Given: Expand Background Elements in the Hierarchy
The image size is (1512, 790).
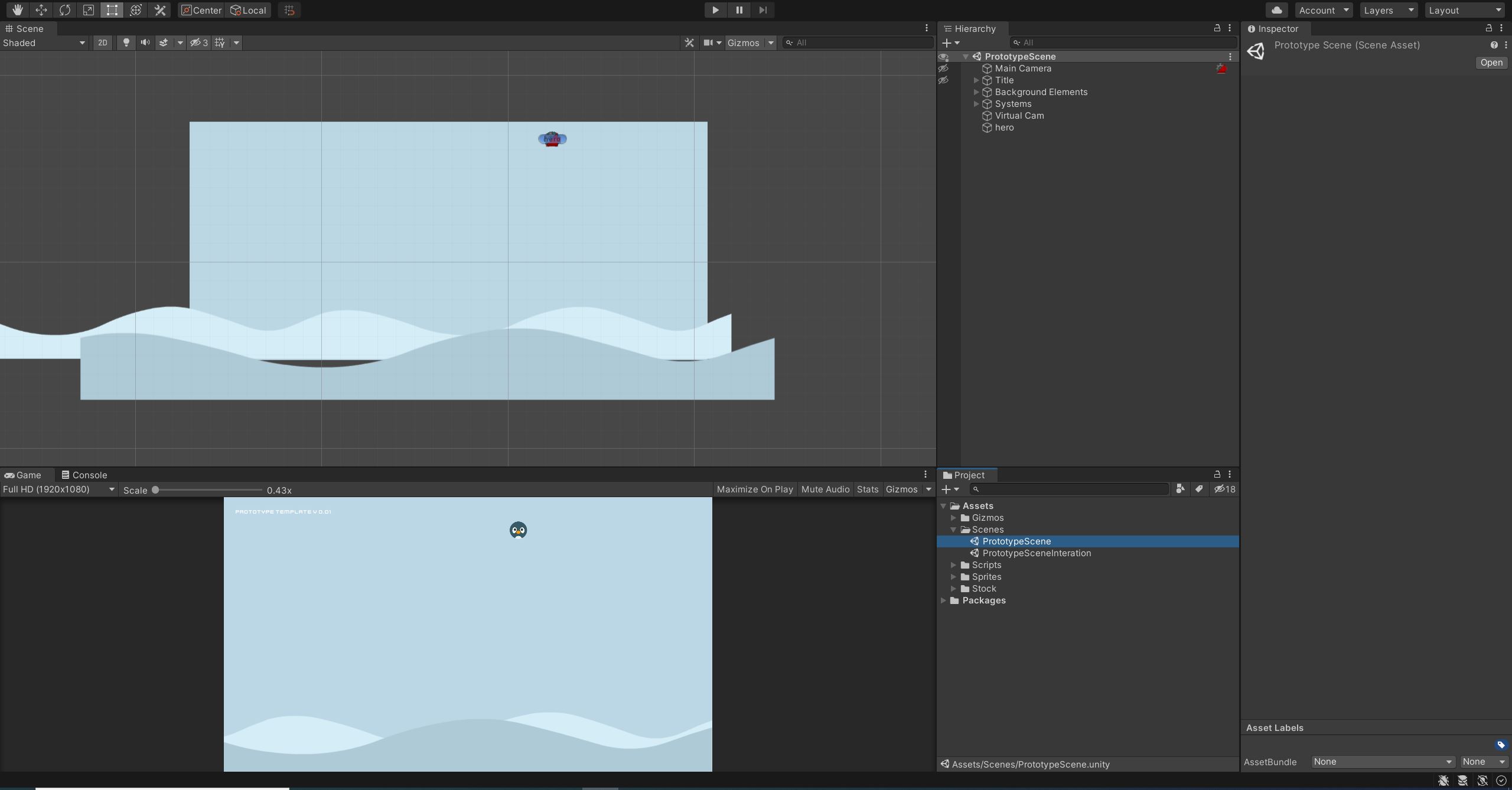Looking at the screenshot, I should coord(975,92).
